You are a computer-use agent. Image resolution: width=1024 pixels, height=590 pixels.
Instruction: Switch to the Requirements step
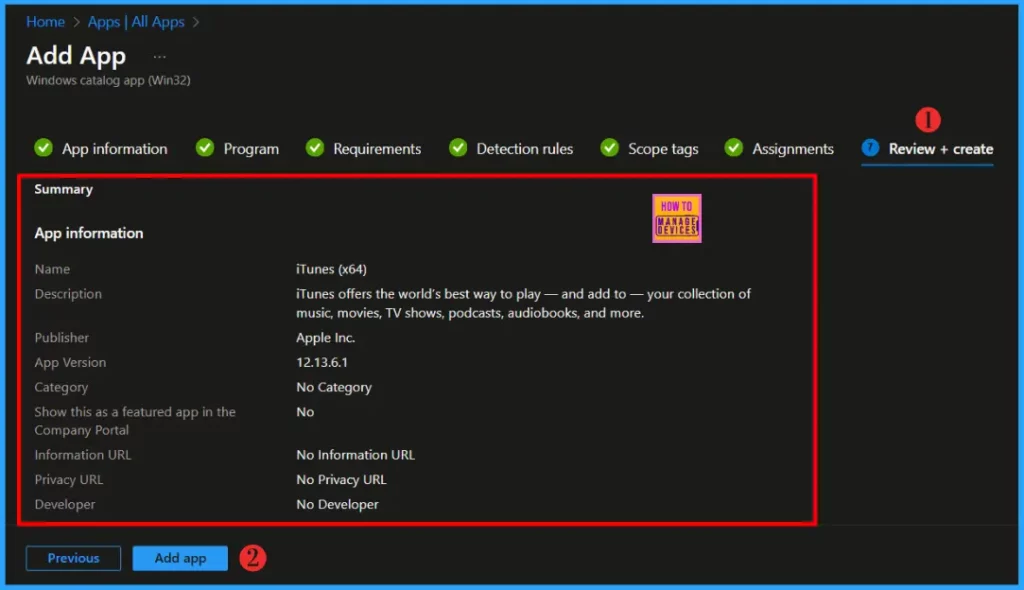[x=377, y=149]
